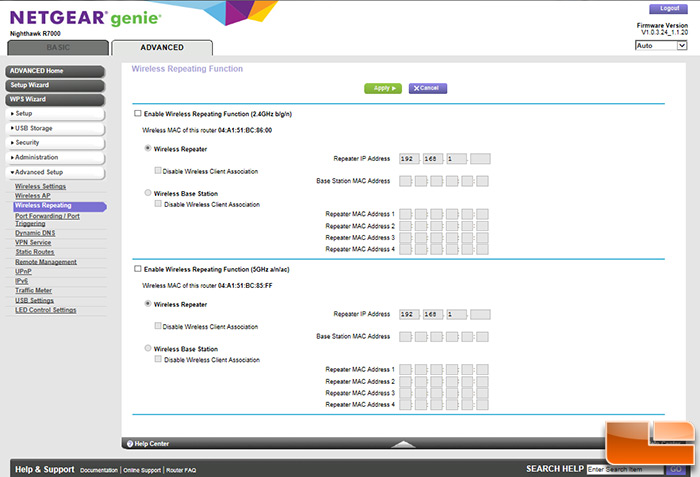Toggle Disable Wireless Client Association under 5GHz Repeater

pyautogui.click(x=158, y=326)
